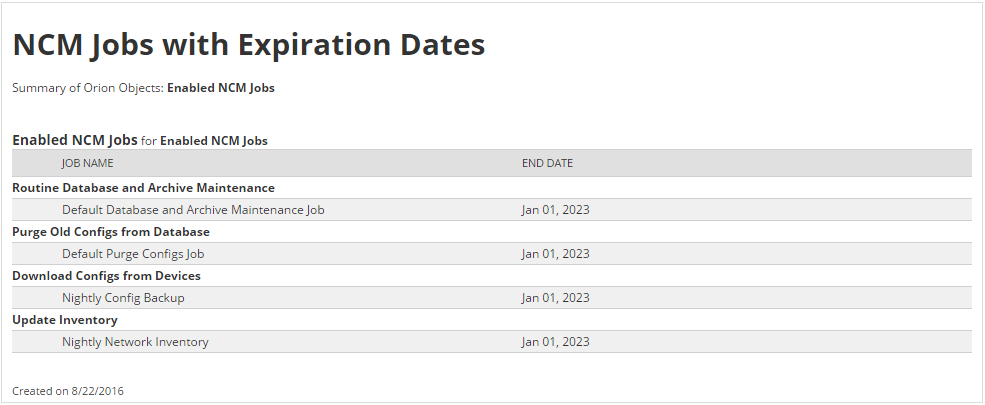Image resolution: width=985 pixels, height=405 pixels.
Task: Click the report title NCM Jobs with Expiration Dates
Action: (x=249, y=45)
